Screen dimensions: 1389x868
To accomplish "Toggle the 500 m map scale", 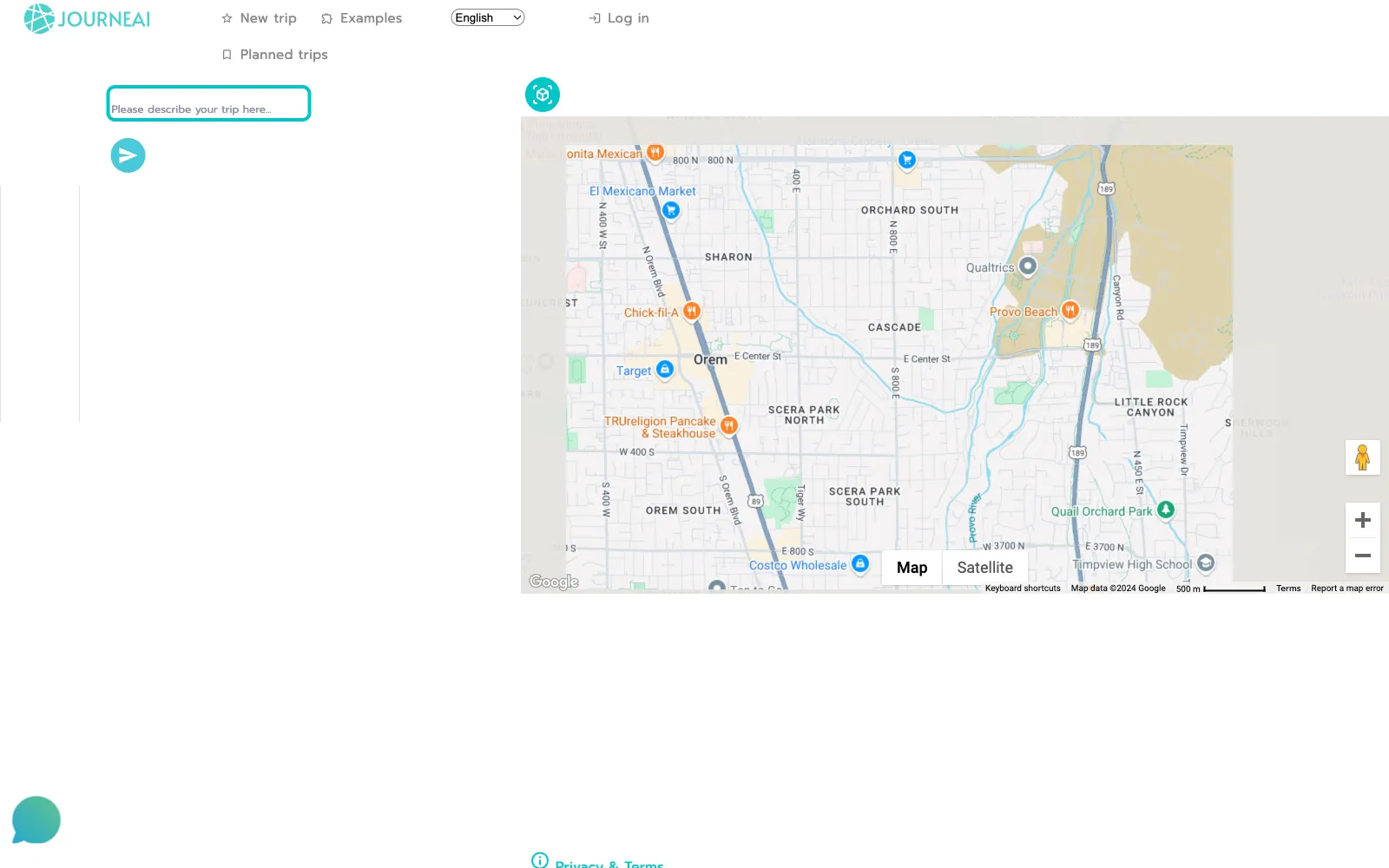I will (1221, 589).
